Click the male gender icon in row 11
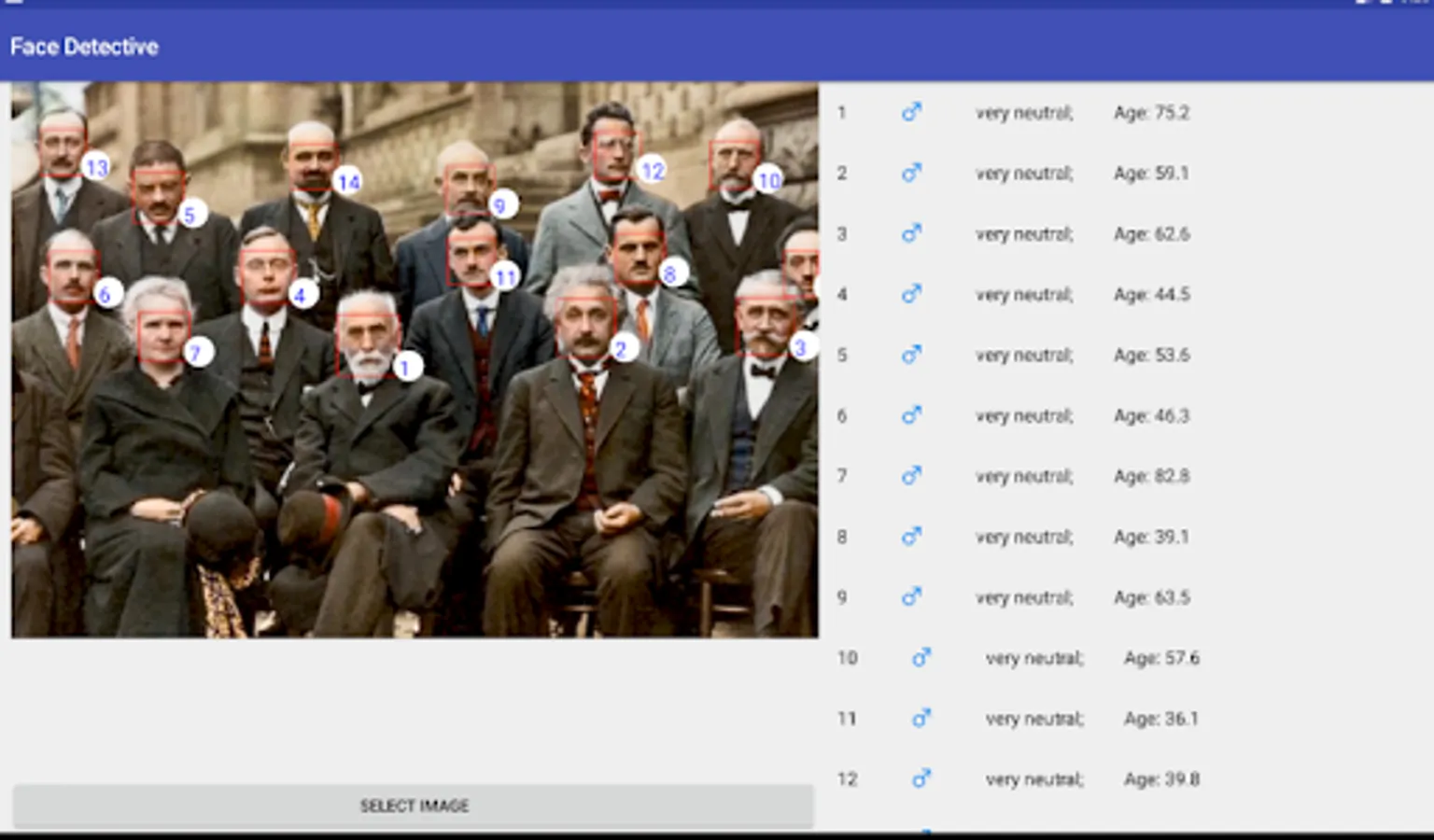Image resolution: width=1434 pixels, height=840 pixels. [x=921, y=719]
